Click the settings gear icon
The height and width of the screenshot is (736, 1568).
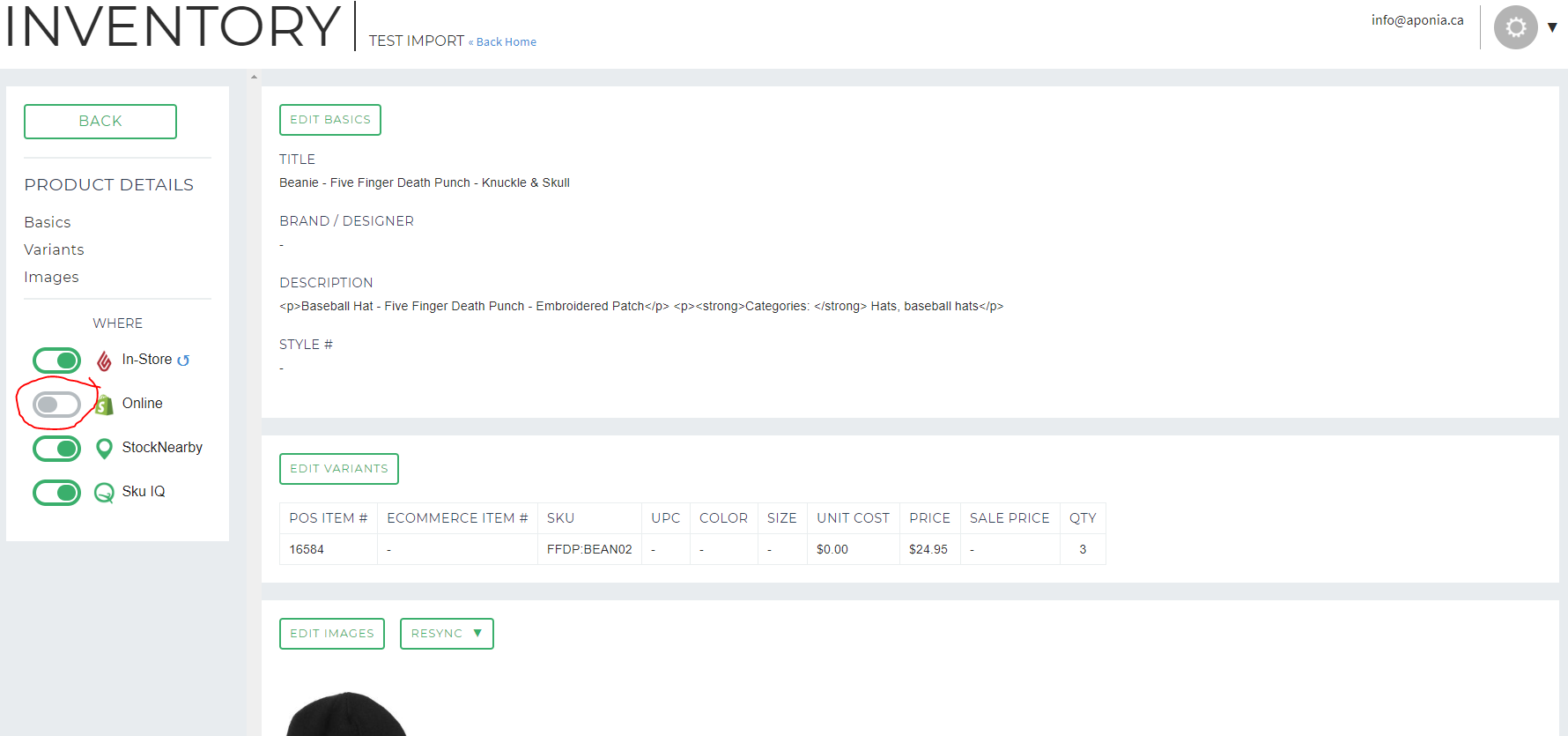coord(1515,27)
